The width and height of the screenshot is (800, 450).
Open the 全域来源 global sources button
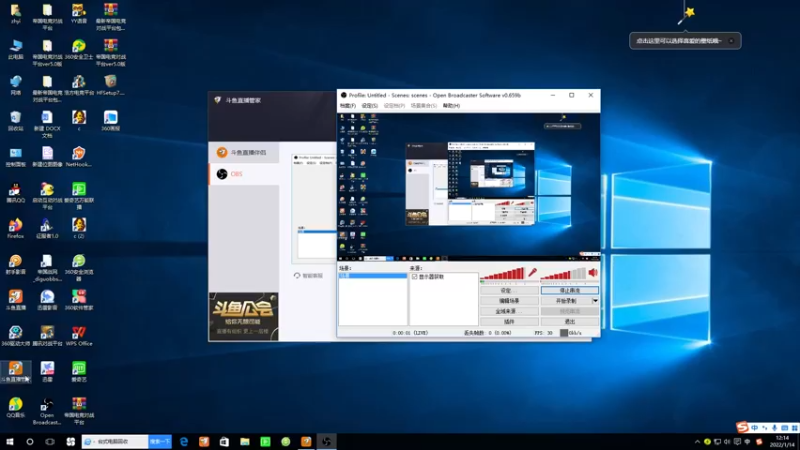[x=509, y=311]
